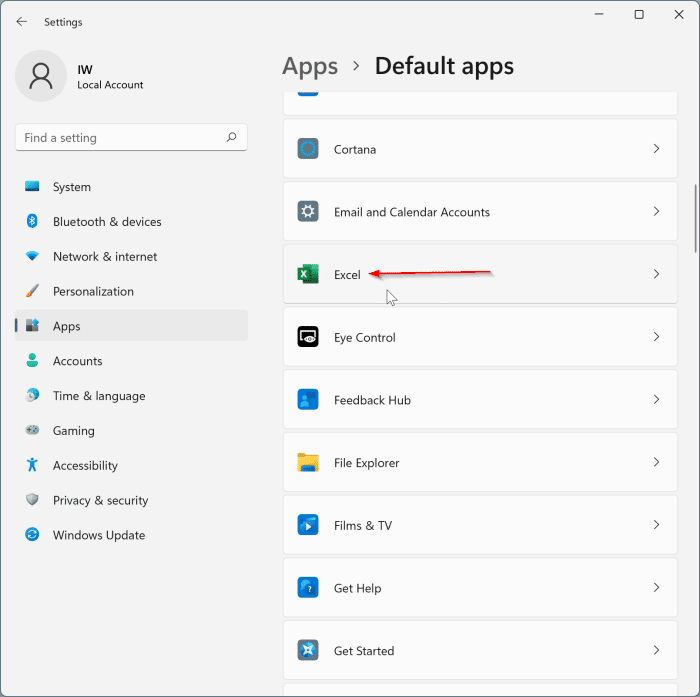Open the Excel default app entry
Viewport: 700px width, 697px height.
click(480, 274)
